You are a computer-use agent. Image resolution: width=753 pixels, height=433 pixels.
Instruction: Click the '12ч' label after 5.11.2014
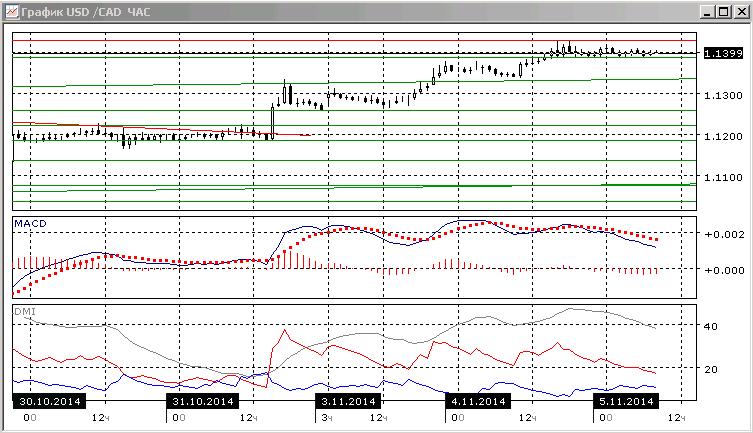pyautogui.click(x=676, y=418)
